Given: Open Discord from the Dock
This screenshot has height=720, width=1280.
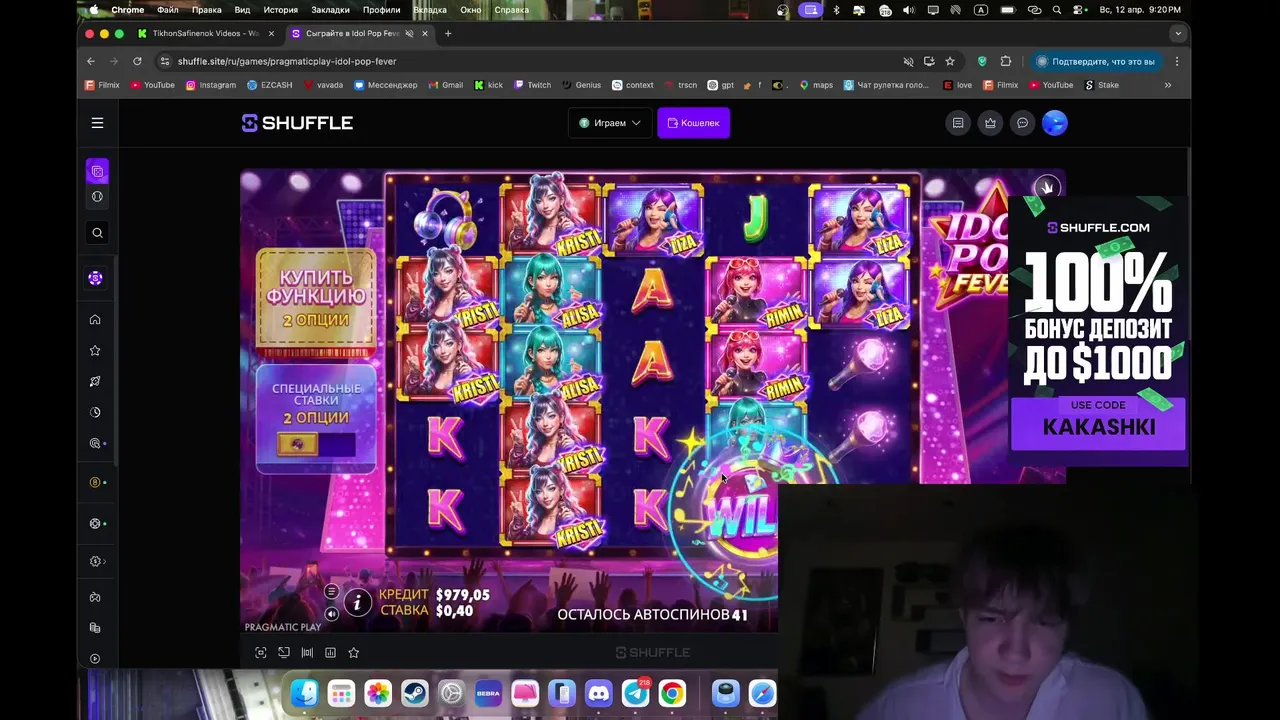Looking at the screenshot, I should [599, 693].
